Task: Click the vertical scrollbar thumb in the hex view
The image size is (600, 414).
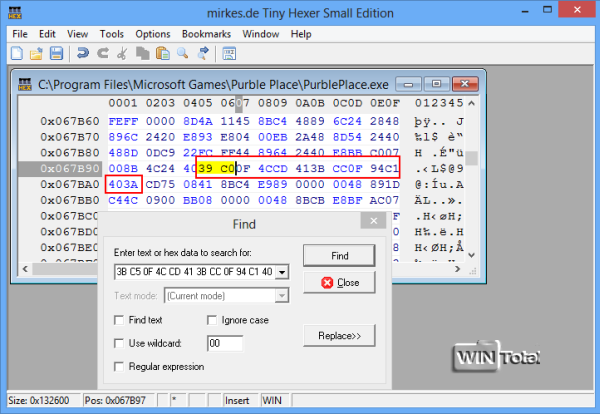Action: (x=472, y=158)
